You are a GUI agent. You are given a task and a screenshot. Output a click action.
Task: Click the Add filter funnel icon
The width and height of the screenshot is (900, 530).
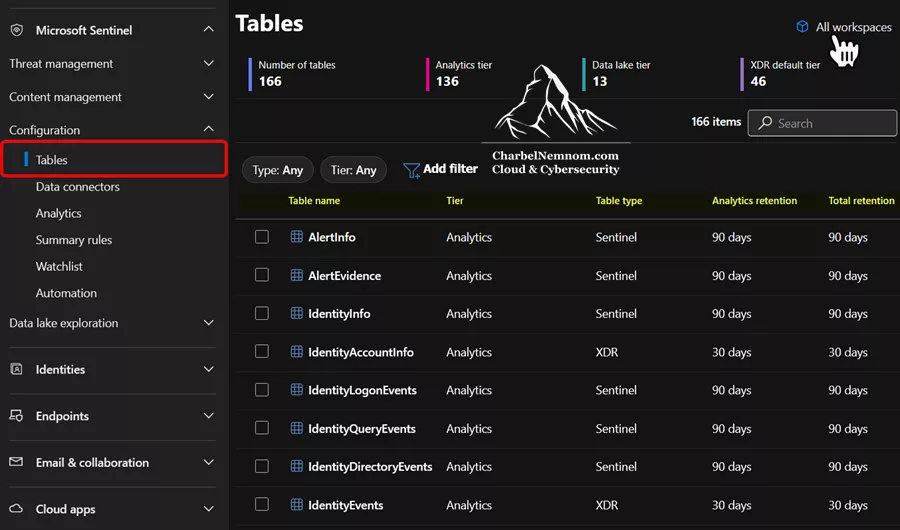click(412, 170)
